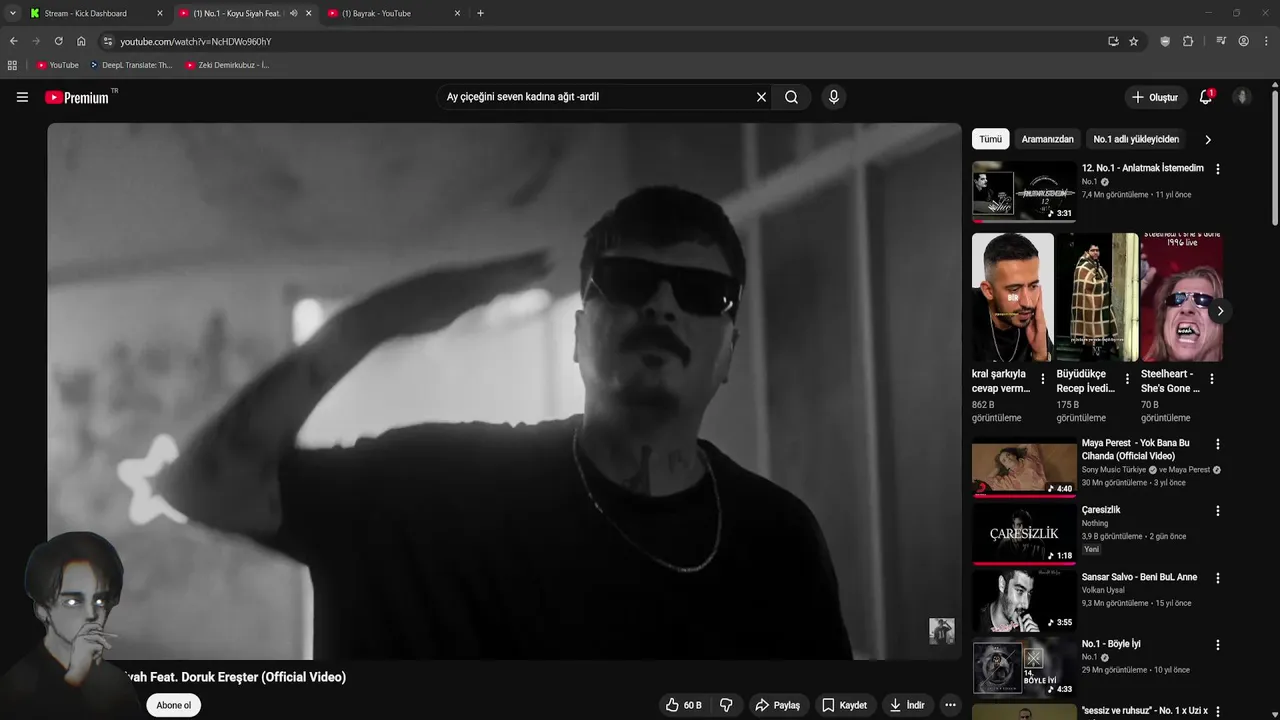This screenshot has height=720, width=1280.
Task: Show next shorts with chevron arrow
Action: pos(1219,311)
